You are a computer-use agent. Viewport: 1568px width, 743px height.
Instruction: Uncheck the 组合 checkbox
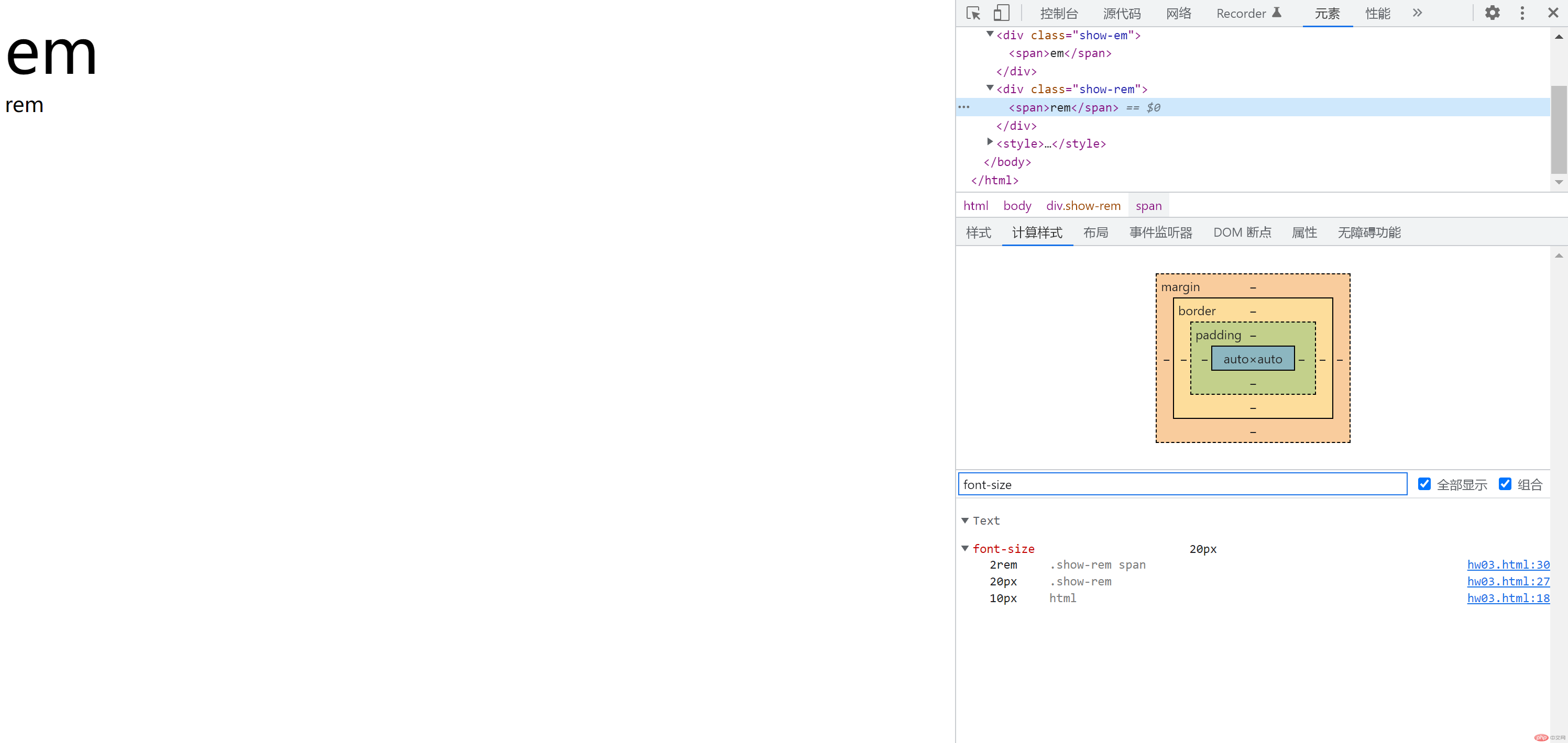pos(1505,484)
